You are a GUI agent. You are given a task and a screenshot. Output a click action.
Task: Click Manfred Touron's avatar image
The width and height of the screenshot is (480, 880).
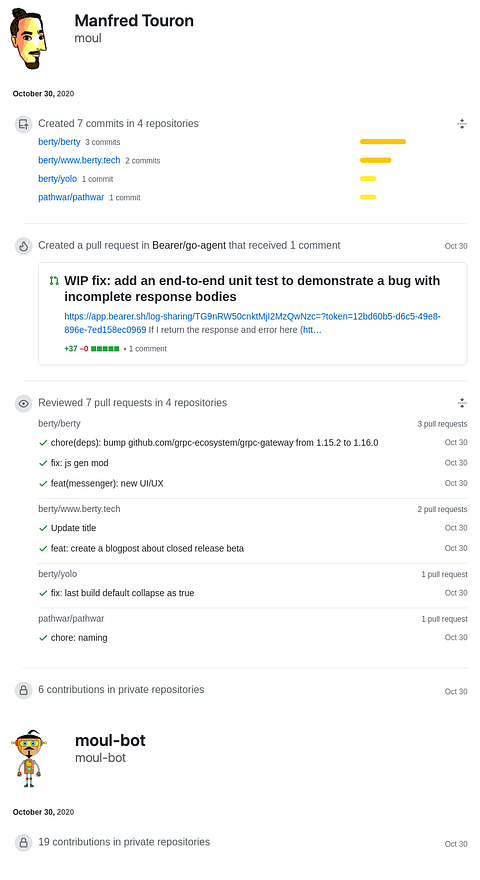click(x=28, y=39)
